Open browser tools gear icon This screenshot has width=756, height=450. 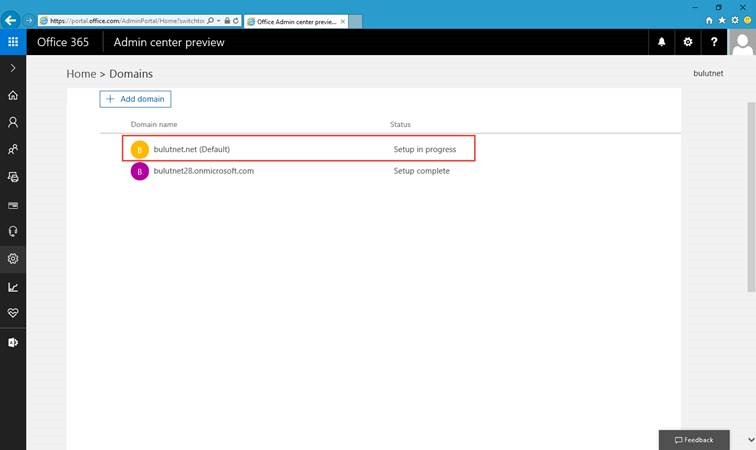[735, 20]
